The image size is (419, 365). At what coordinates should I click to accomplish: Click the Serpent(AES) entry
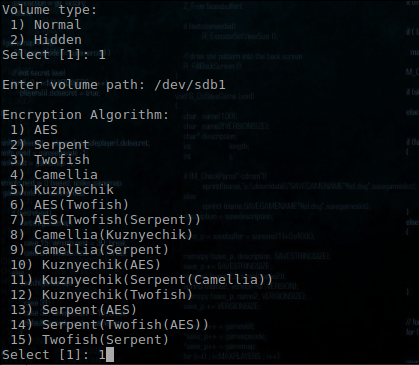coord(74,310)
